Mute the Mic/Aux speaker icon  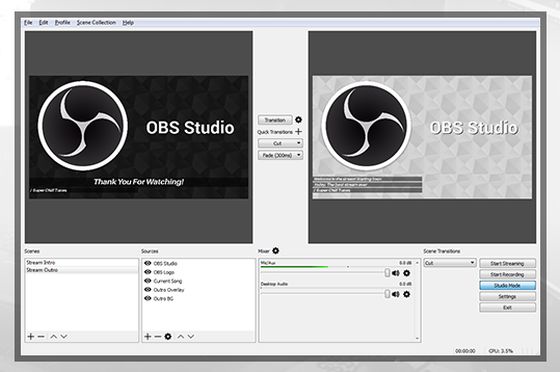pos(395,273)
